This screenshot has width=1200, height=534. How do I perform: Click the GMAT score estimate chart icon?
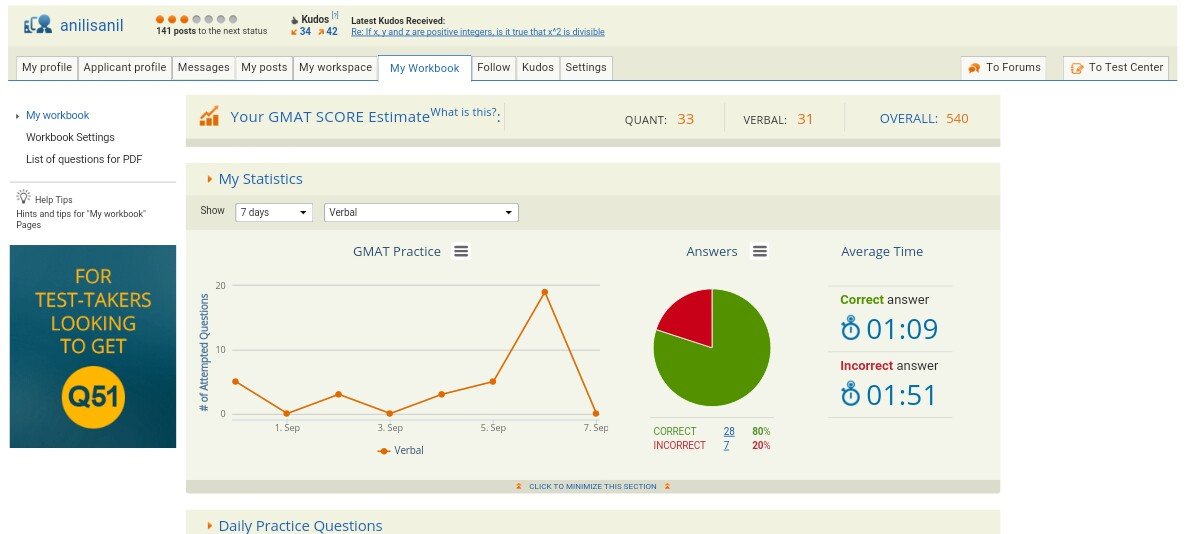click(209, 117)
